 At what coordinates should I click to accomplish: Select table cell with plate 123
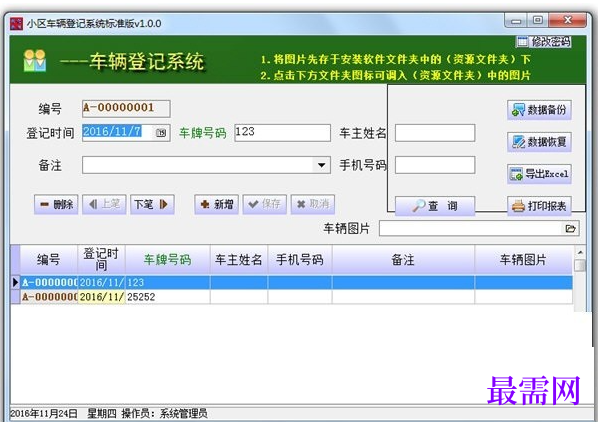168,282
